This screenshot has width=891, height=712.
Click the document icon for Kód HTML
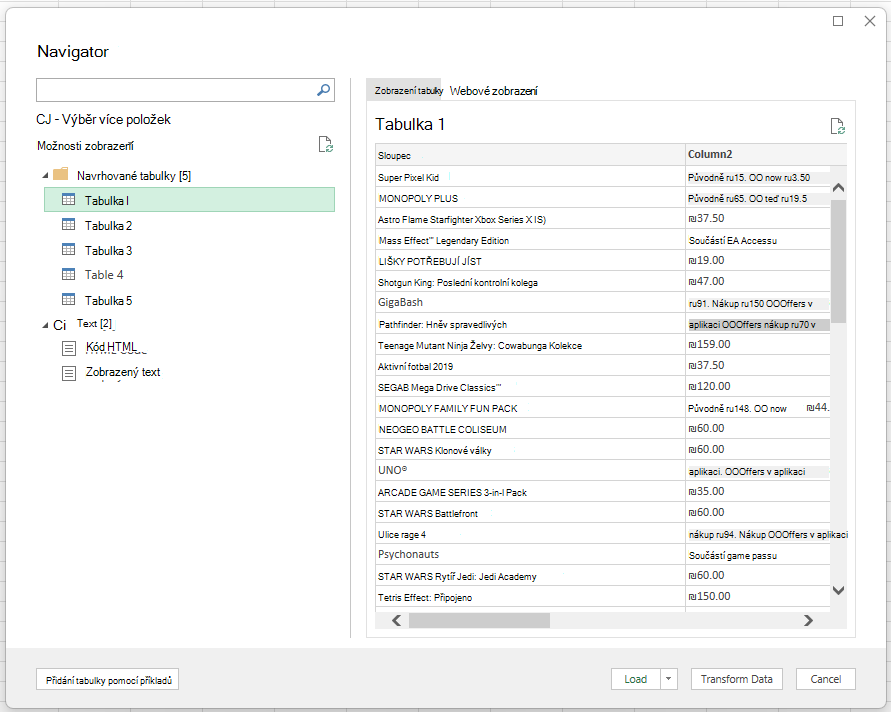pos(69,348)
